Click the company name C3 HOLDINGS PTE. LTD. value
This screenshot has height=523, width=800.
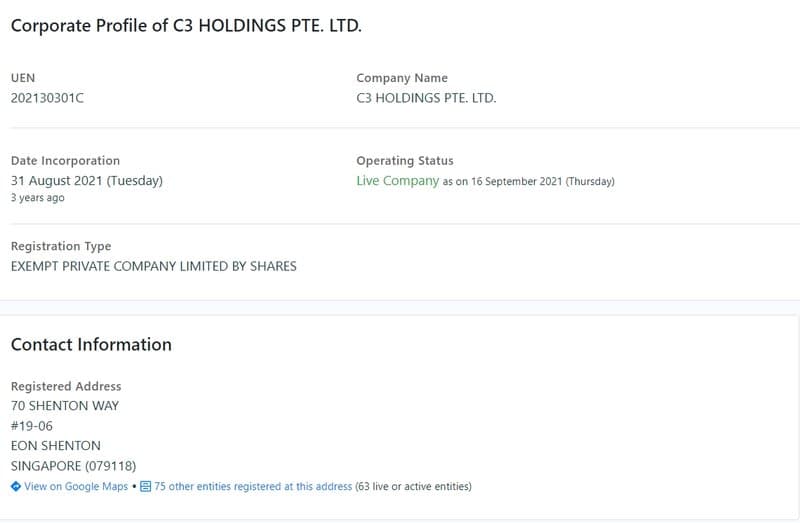[x=426, y=98]
